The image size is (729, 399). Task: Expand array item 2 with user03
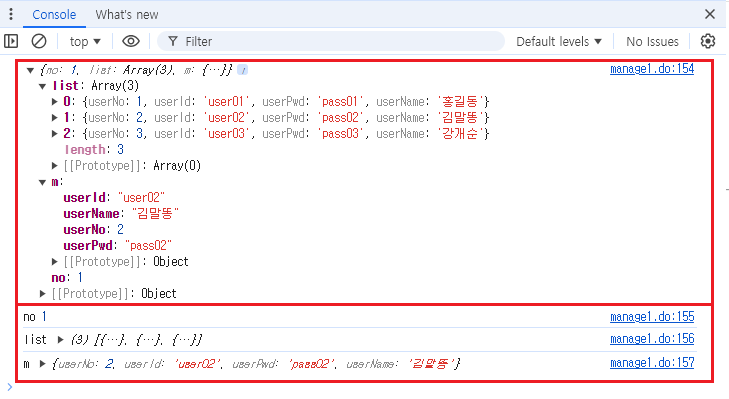coord(54,134)
